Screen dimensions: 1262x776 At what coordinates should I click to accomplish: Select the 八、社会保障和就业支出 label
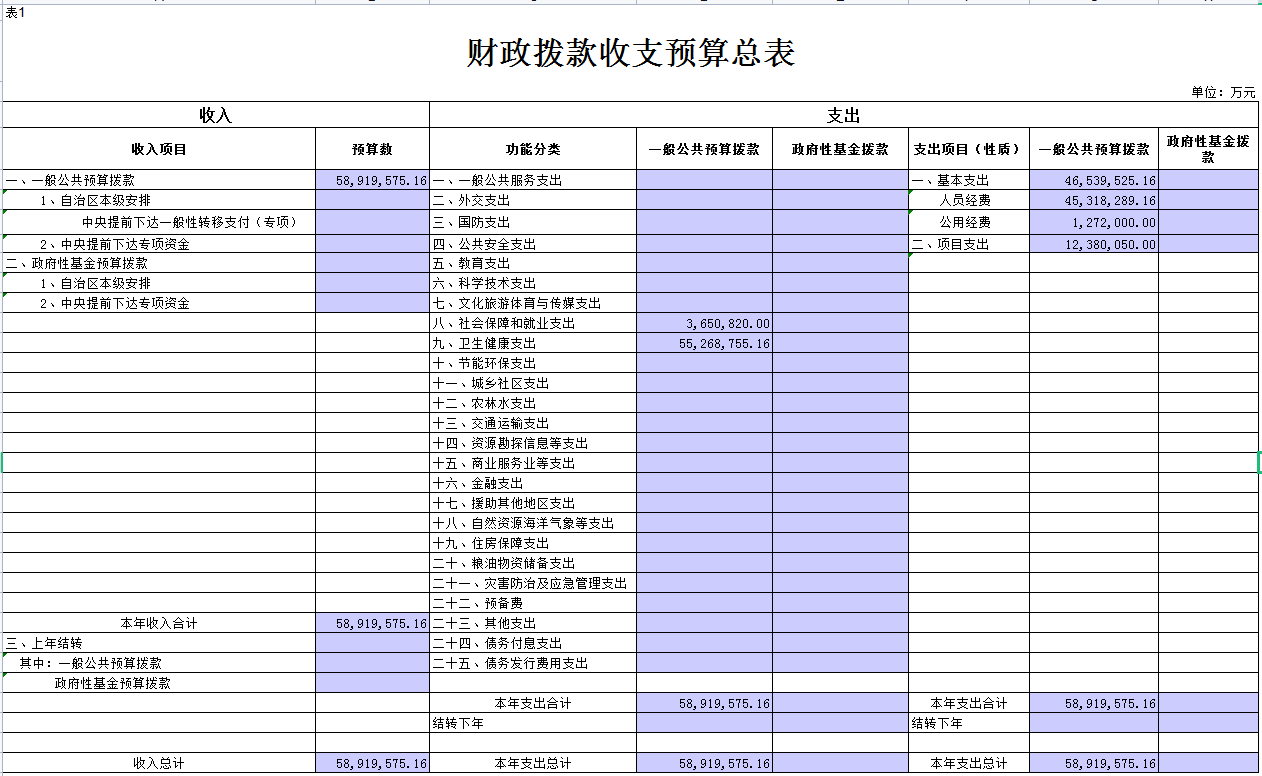tap(504, 323)
